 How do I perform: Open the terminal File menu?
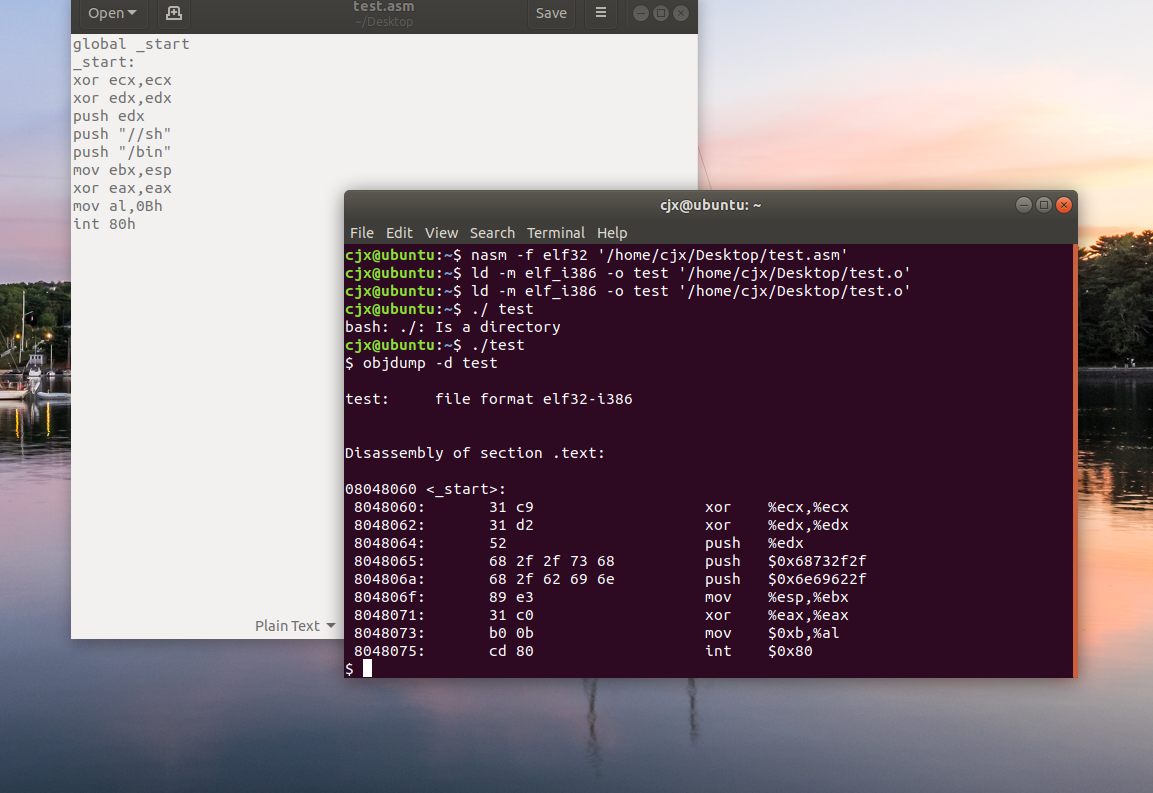pyautogui.click(x=362, y=232)
